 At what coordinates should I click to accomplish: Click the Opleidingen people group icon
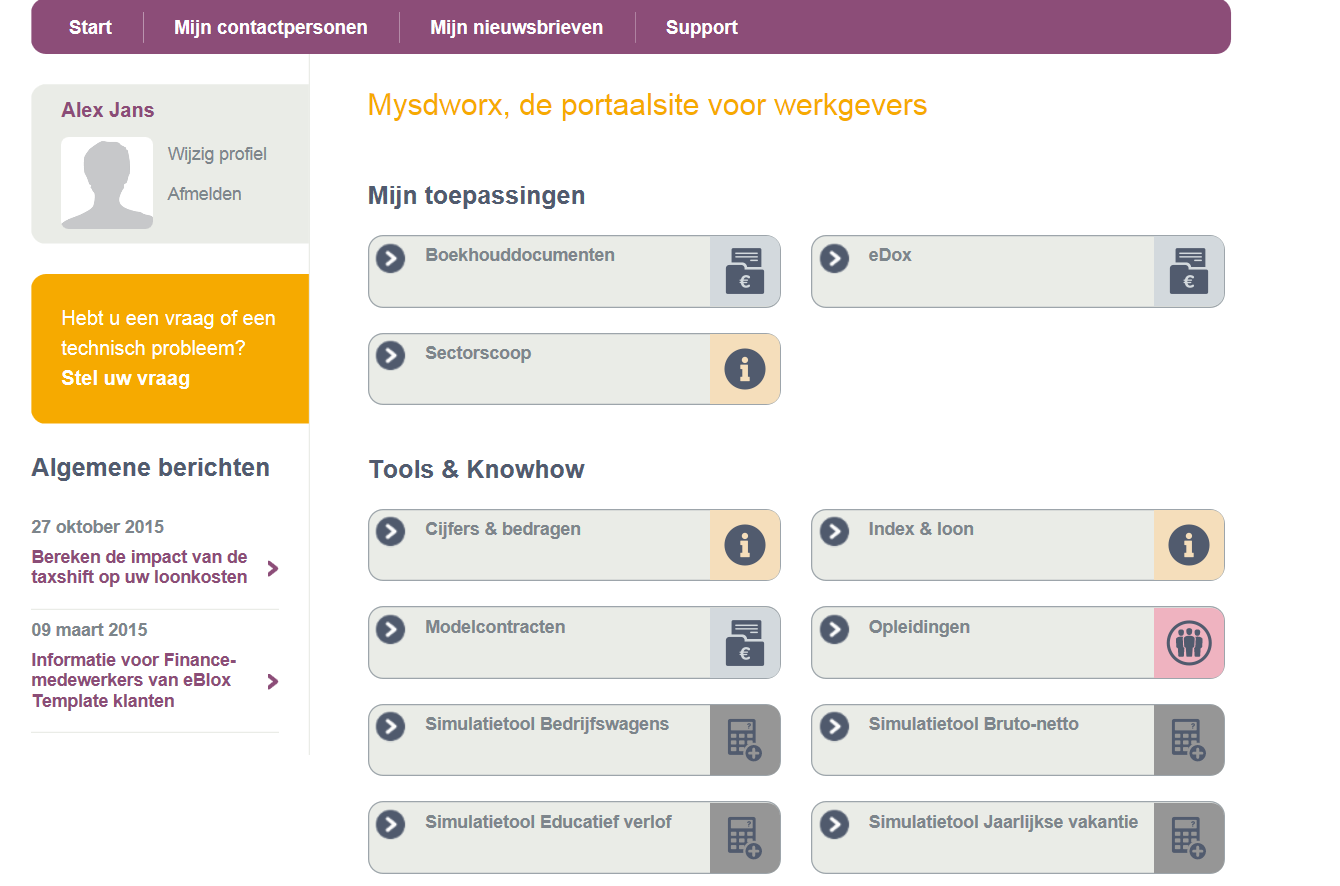click(x=1189, y=642)
